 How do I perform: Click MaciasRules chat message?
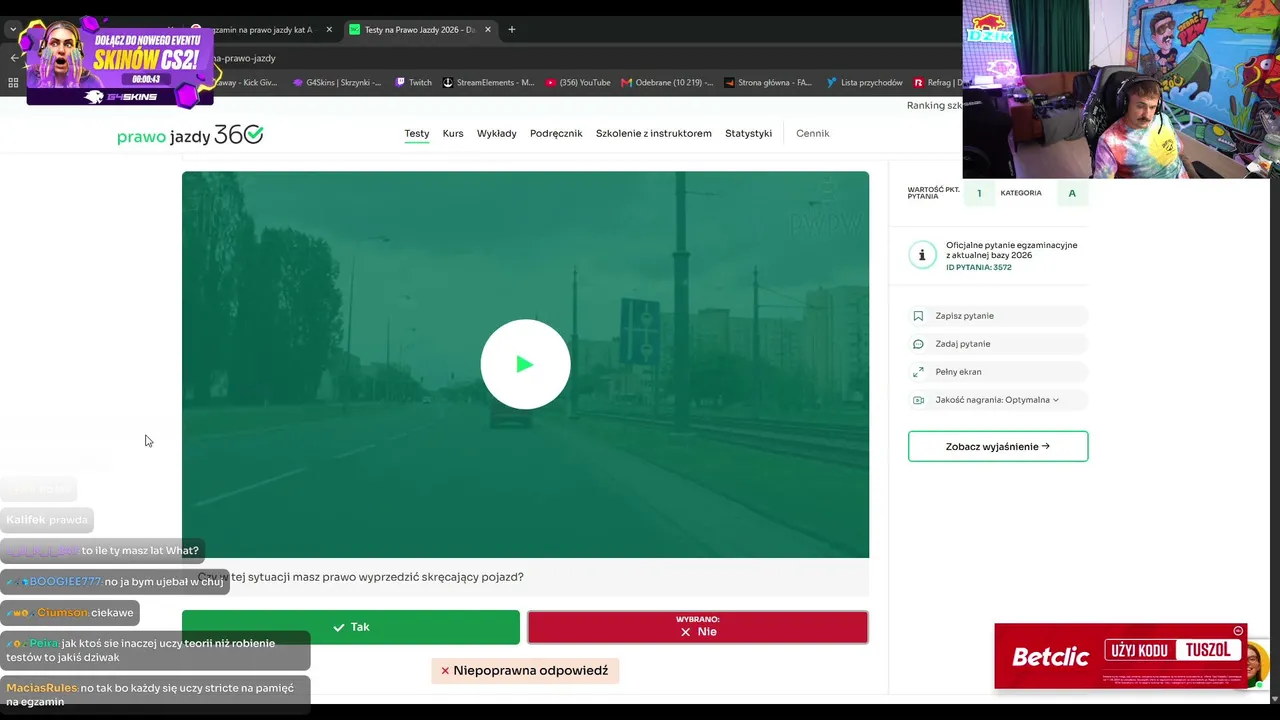point(155,695)
